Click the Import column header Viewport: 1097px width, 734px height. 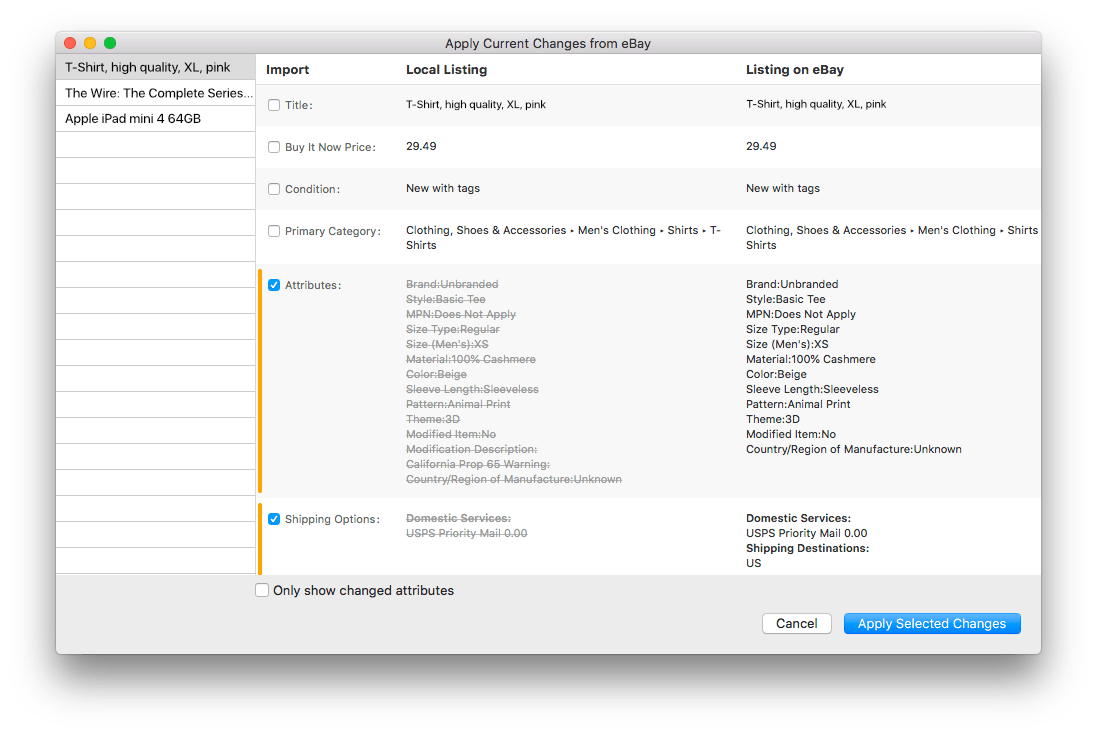pyautogui.click(x=288, y=70)
